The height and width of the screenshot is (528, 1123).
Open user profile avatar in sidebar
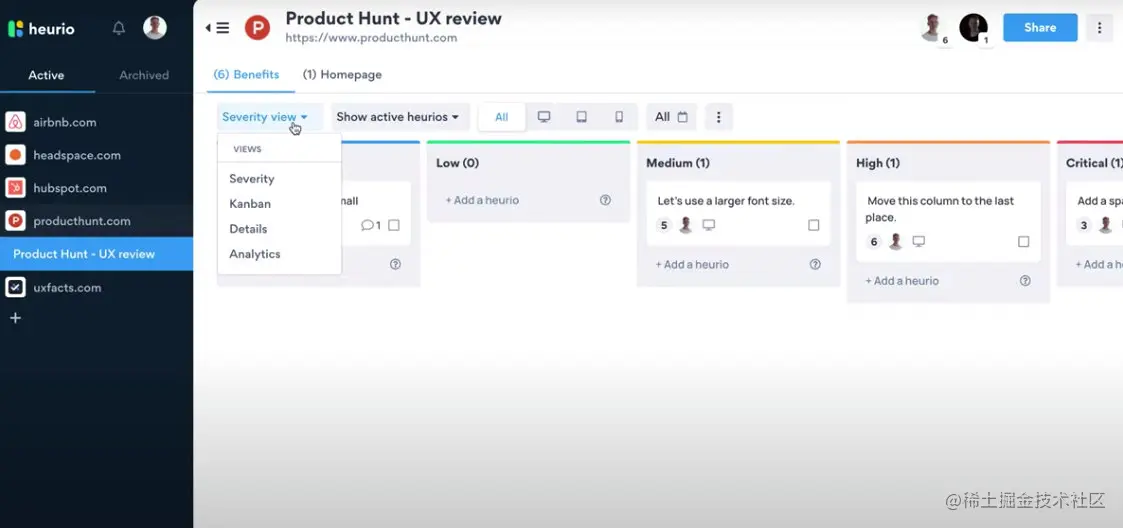(x=155, y=28)
